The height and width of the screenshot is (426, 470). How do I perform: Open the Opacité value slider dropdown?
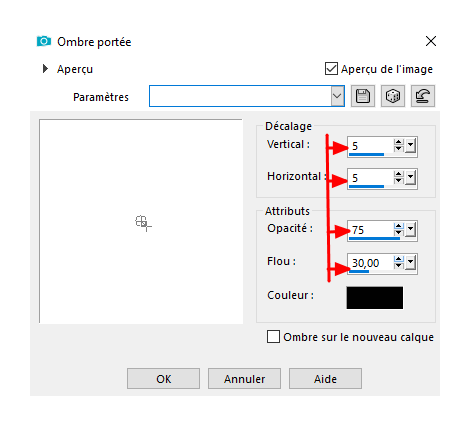[410, 230]
